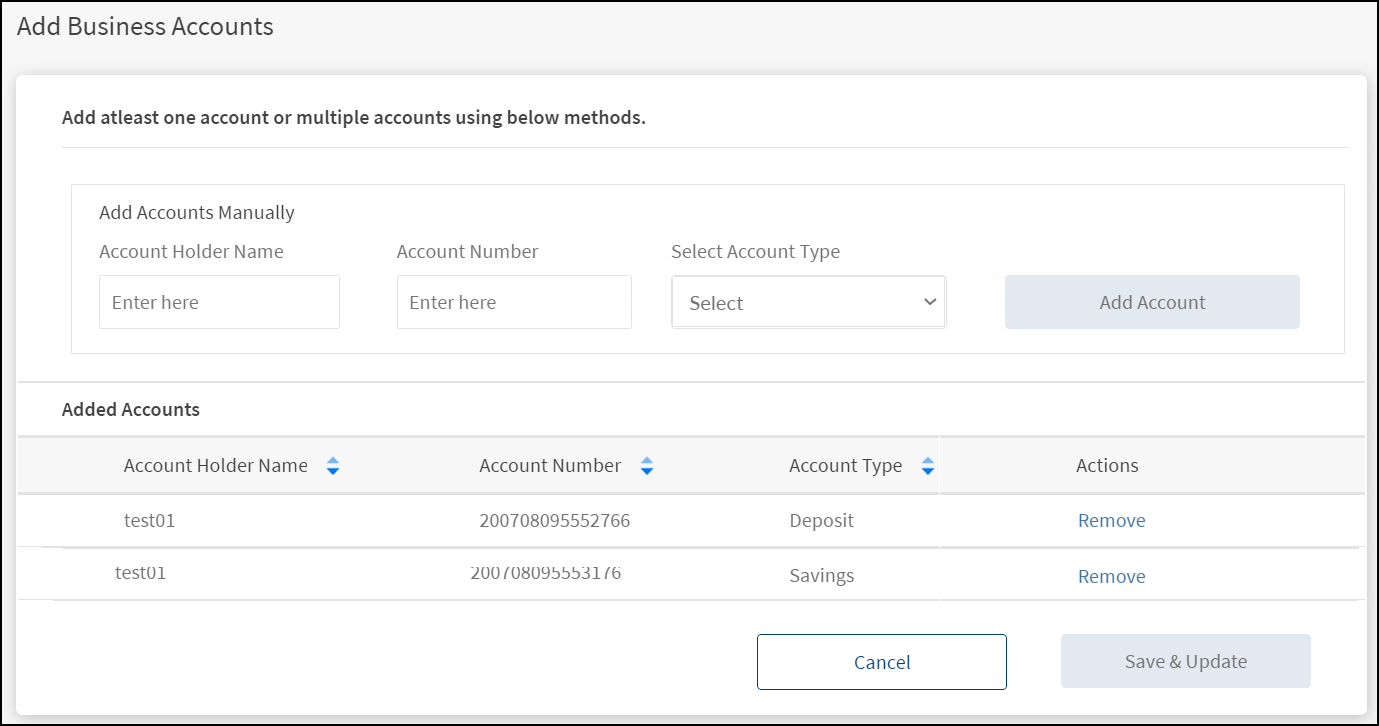Viewport: 1379px width, 726px height.
Task: Select test01 in the Deposit row
Action: point(149,521)
